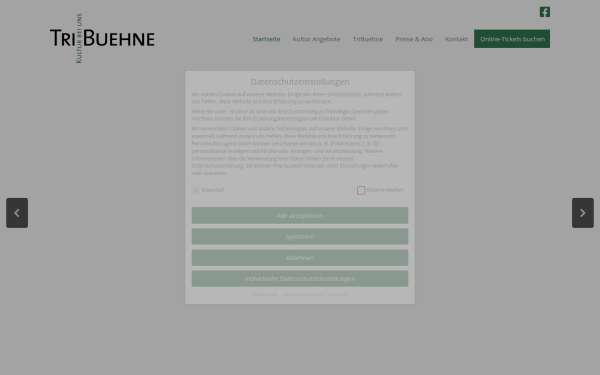Open the Cookie-Details link
This screenshot has height=375, width=600.
265,295
